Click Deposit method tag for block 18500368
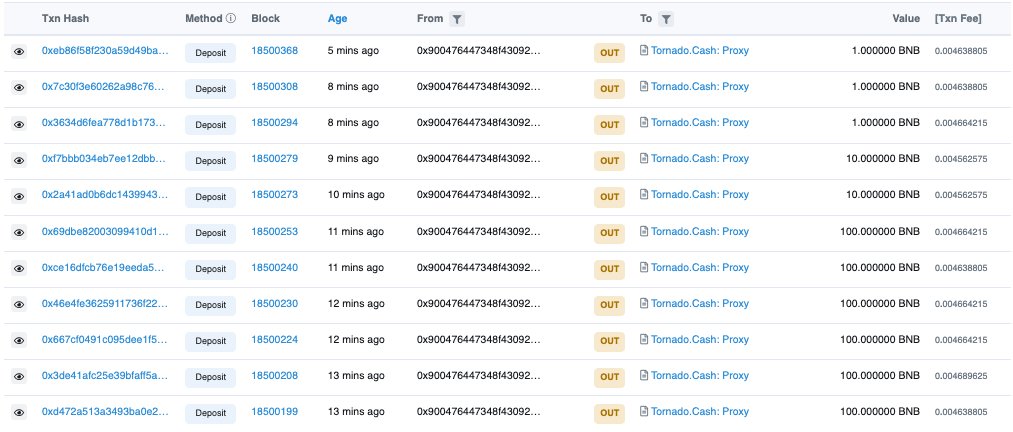The image size is (1013, 432). (x=211, y=53)
